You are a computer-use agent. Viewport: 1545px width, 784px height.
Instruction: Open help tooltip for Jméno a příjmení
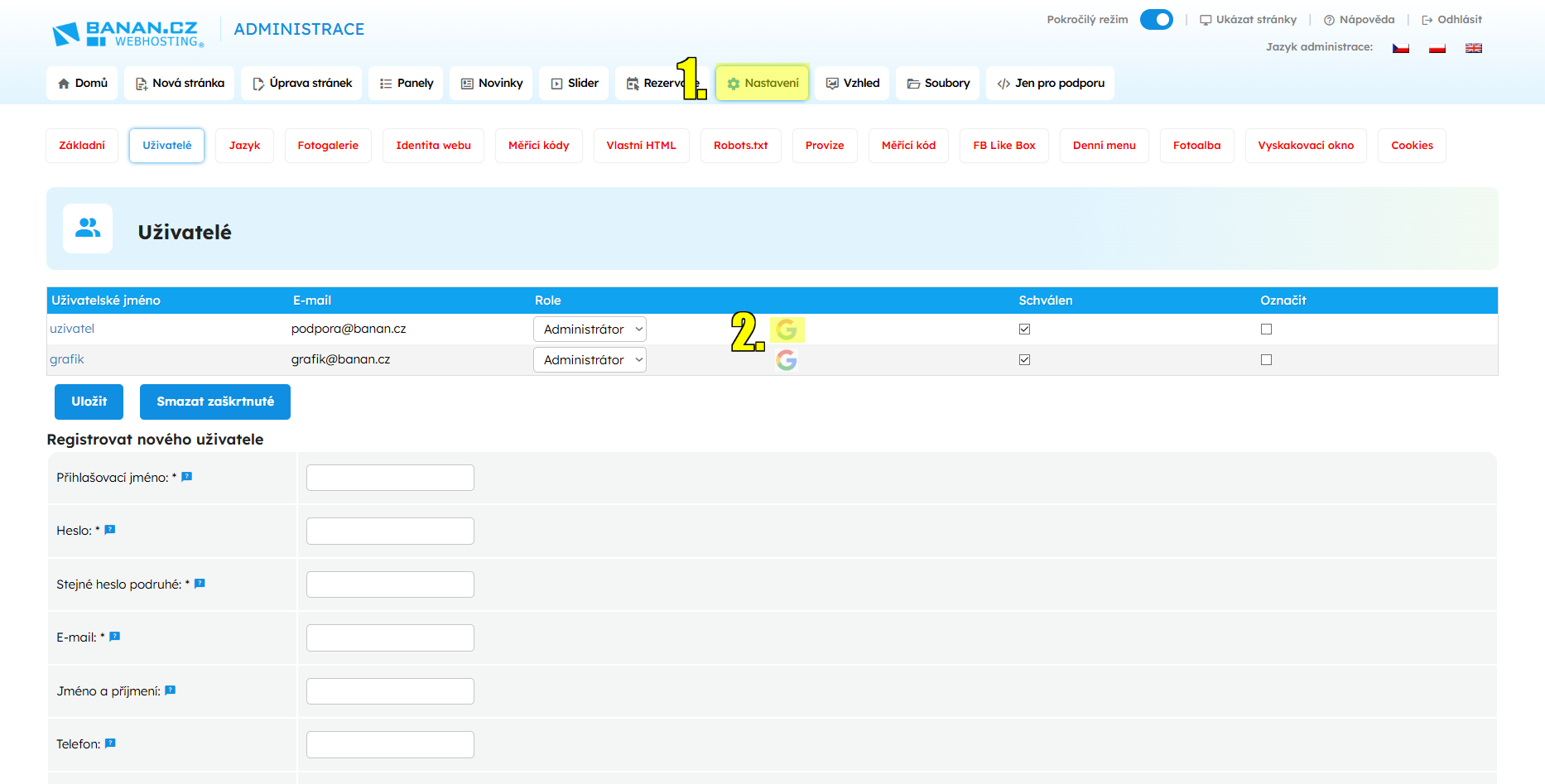point(171,690)
